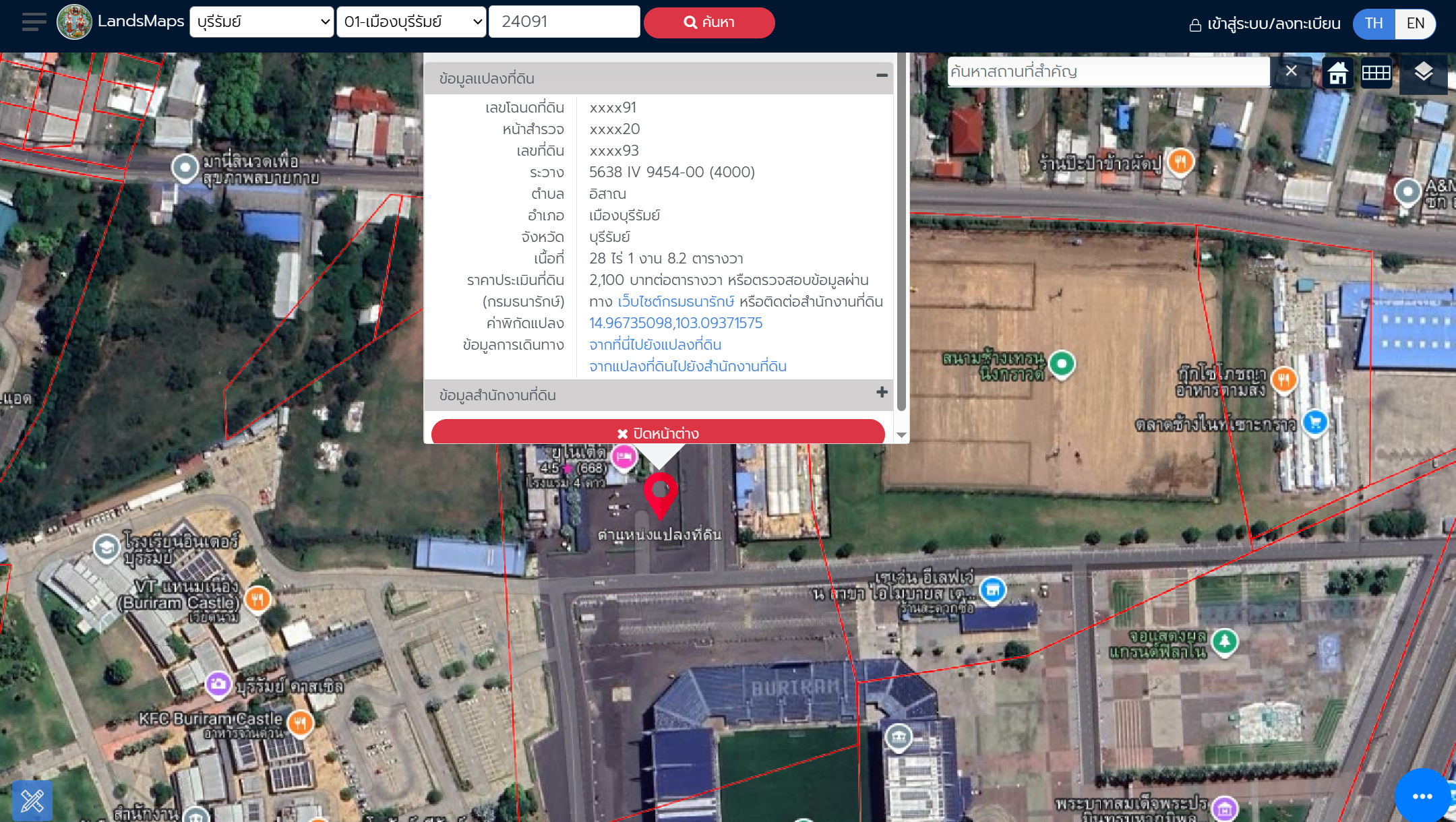Collapse the ข้อมูลแปลงที่ดิน section
Screen dimensions: 1456x822
[881, 75]
